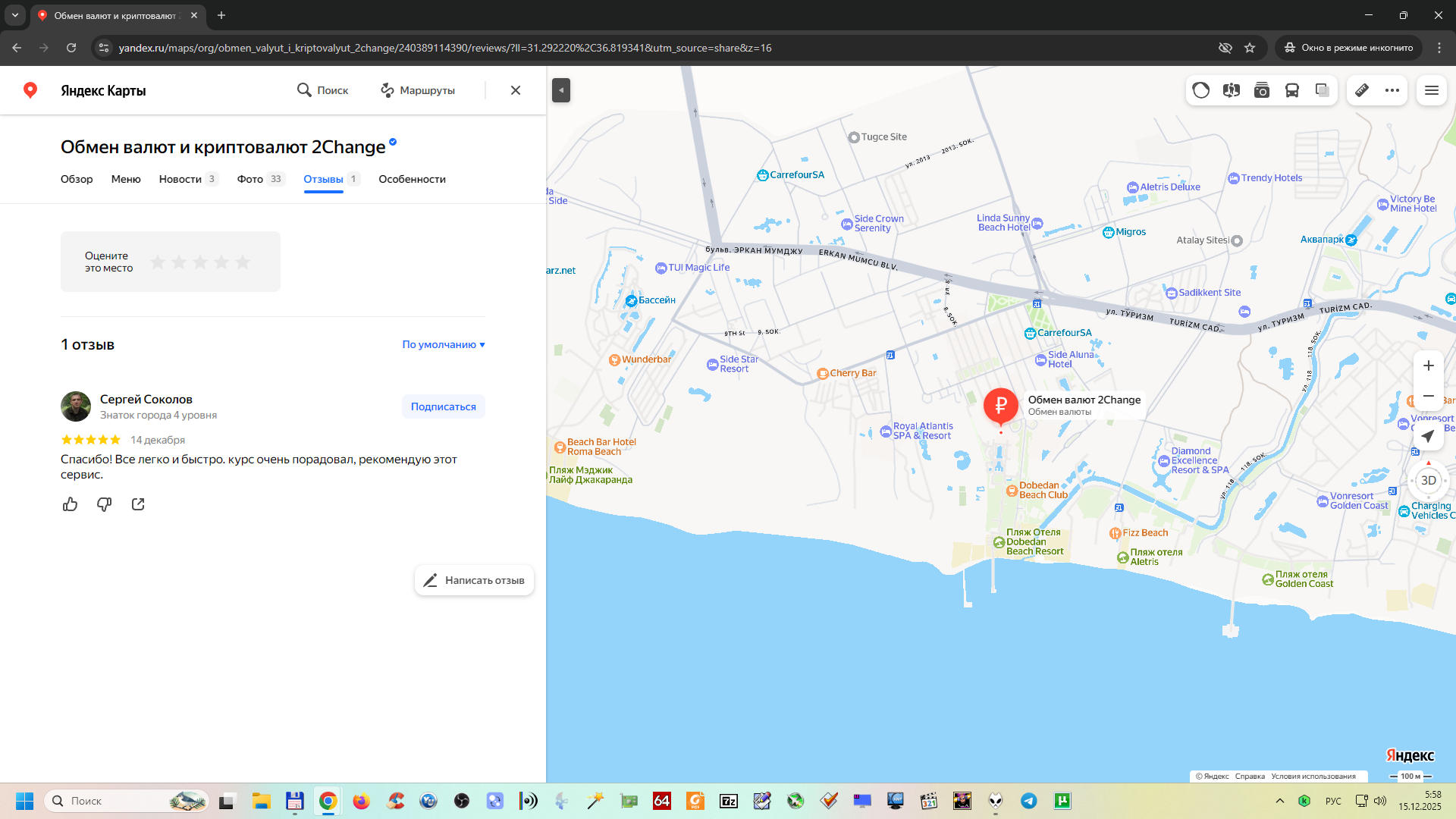Click the thumbs-up icon on the review
The width and height of the screenshot is (1456, 819).
tap(71, 504)
